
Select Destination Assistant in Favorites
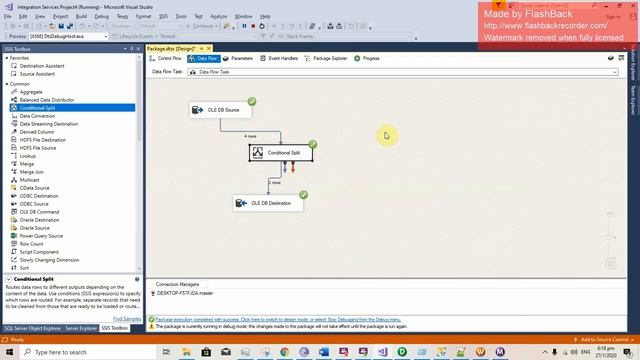[x=42, y=66]
